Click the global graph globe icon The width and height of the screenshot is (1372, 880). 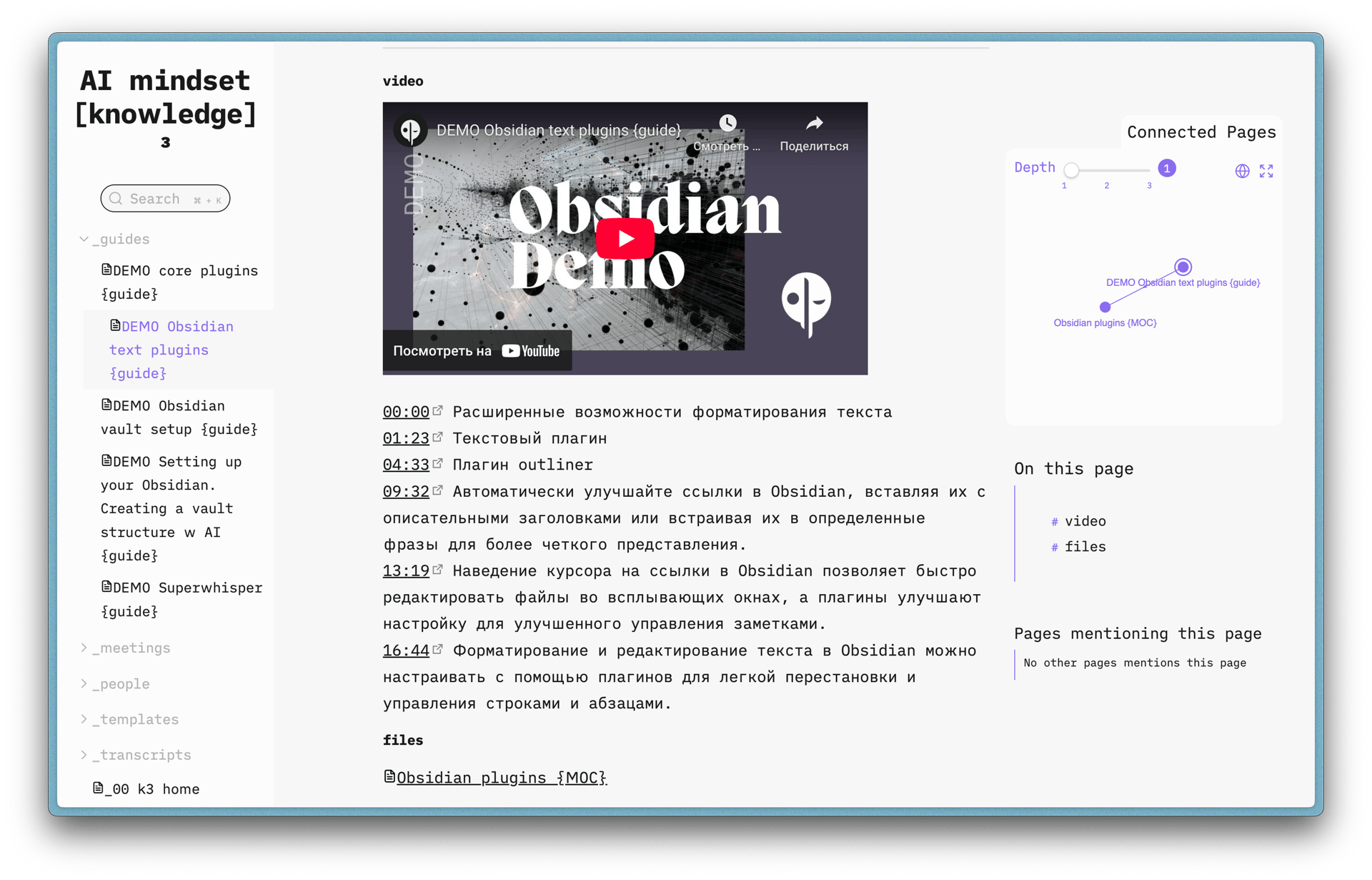(x=1242, y=171)
